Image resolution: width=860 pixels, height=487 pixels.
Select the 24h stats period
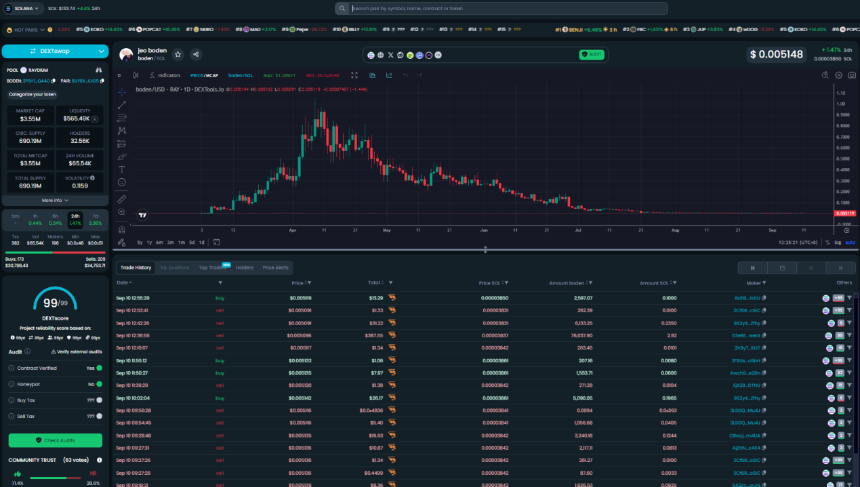[75, 220]
